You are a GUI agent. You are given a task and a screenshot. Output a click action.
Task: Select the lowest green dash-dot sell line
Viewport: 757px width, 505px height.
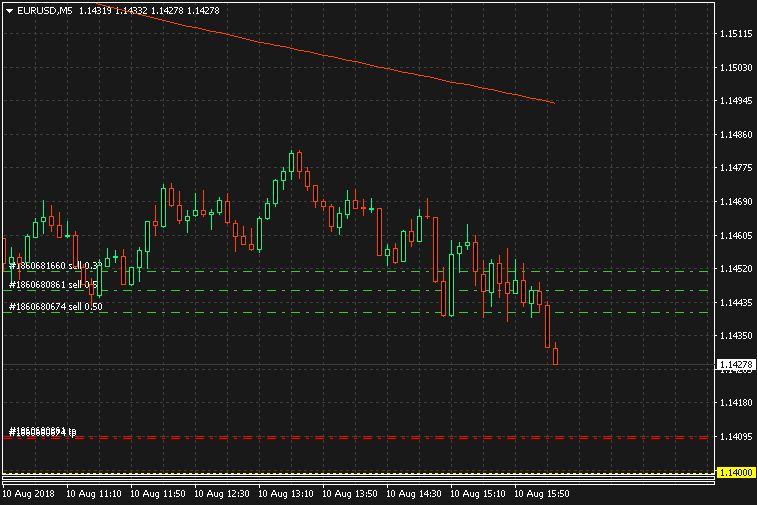click(400, 312)
